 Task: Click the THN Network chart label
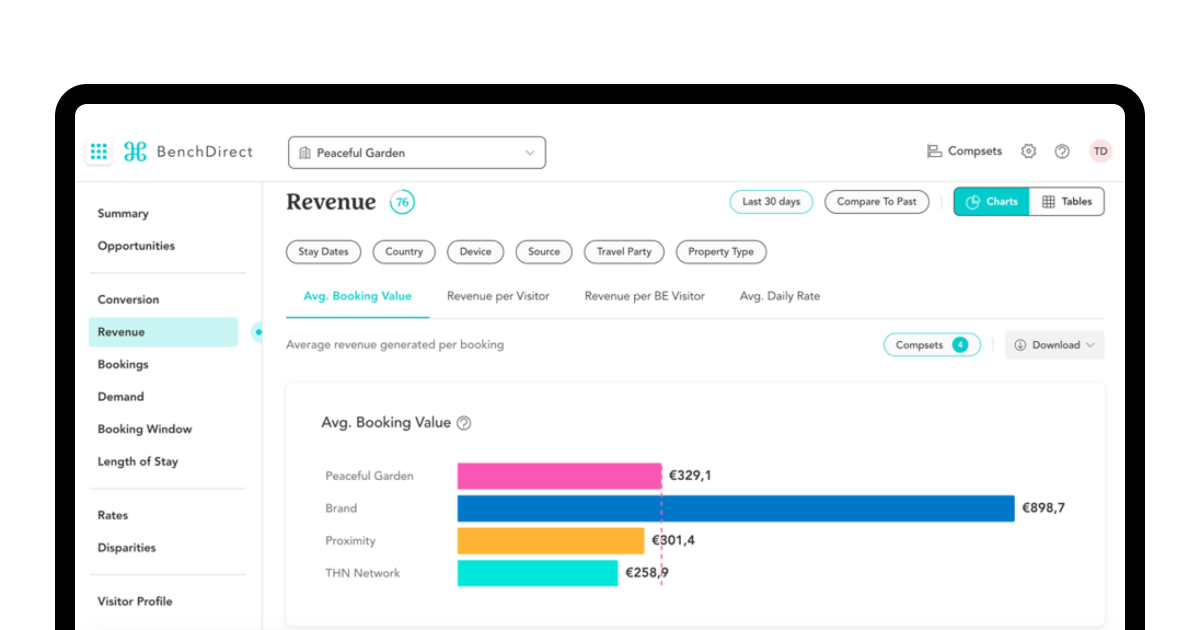pos(362,573)
